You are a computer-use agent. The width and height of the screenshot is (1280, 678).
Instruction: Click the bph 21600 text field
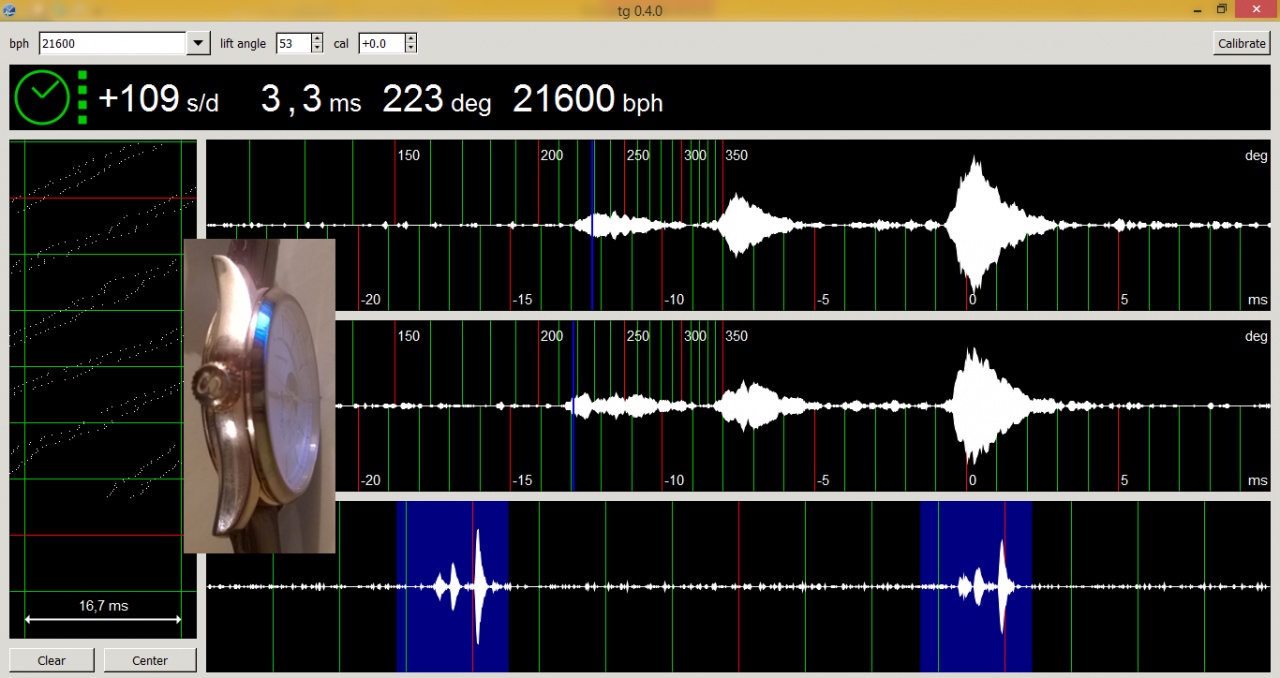click(112, 43)
